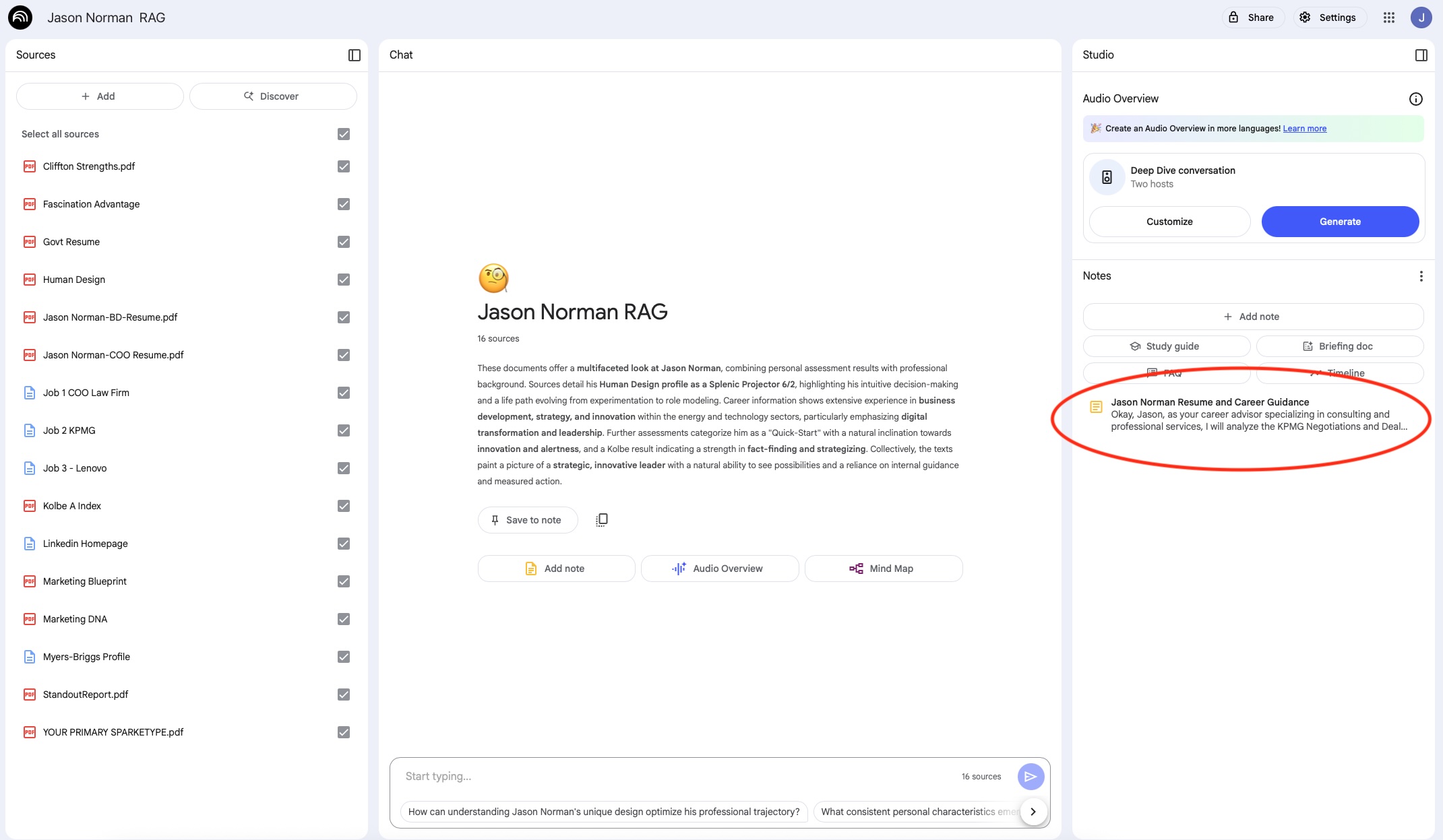Viewport: 1443px width, 840px height.
Task: Click PDF icon of Cliffton Strengths.pdf
Action: click(30, 166)
